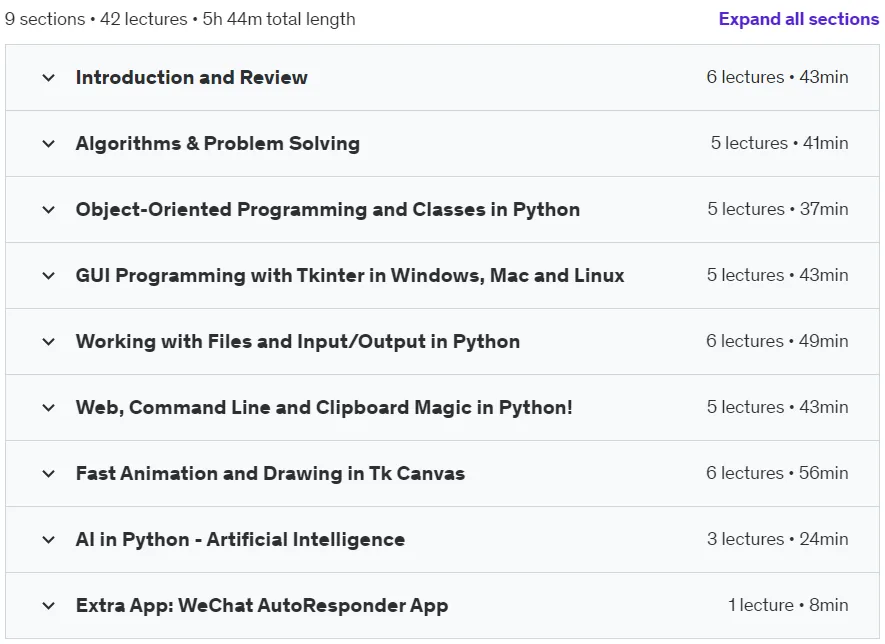Image resolution: width=885 pixels, height=644 pixels.
Task: Click chevron beside Fast Animation and Drawing
Action: pyautogui.click(x=49, y=474)
